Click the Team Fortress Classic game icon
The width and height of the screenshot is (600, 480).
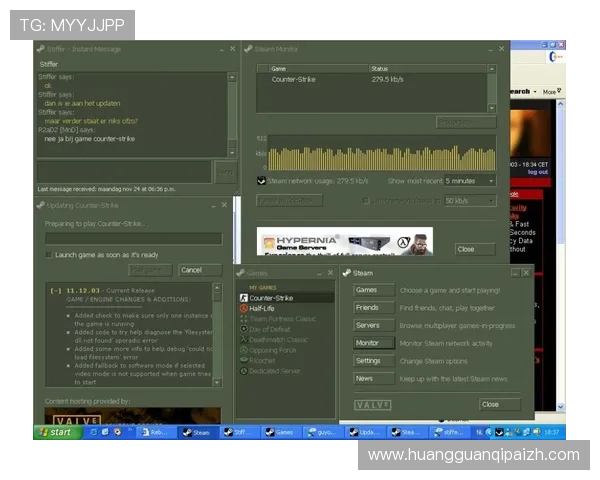click(x=243, y=319)
